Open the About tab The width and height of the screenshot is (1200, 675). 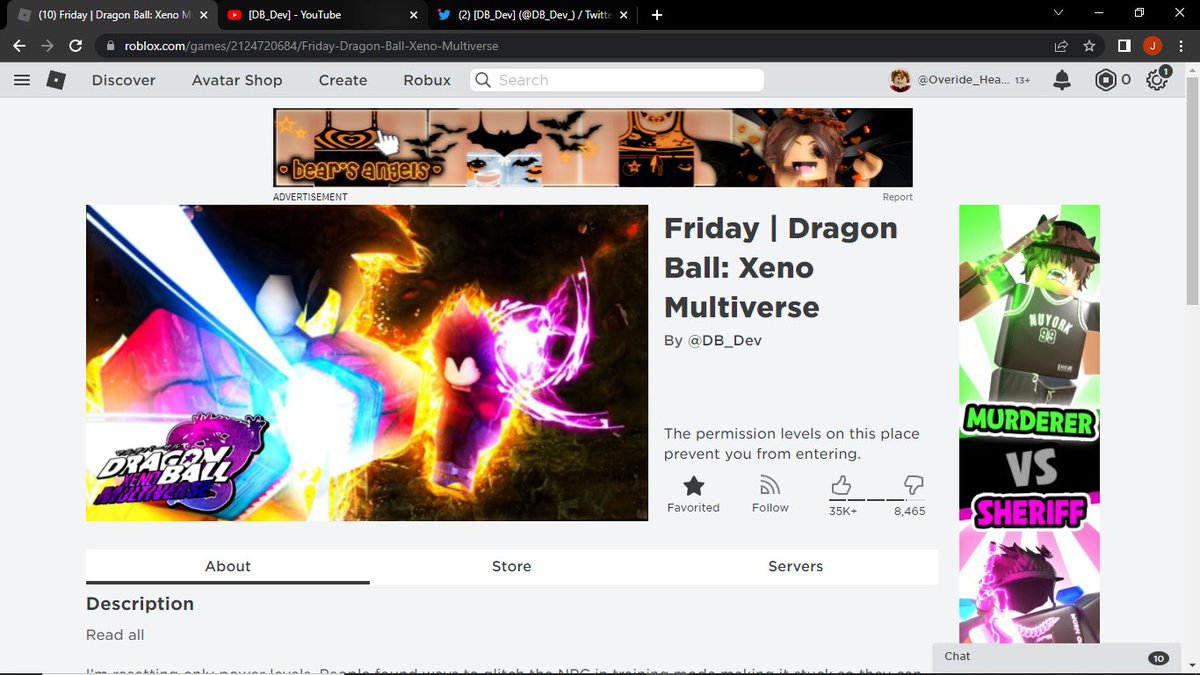[228, 566]
